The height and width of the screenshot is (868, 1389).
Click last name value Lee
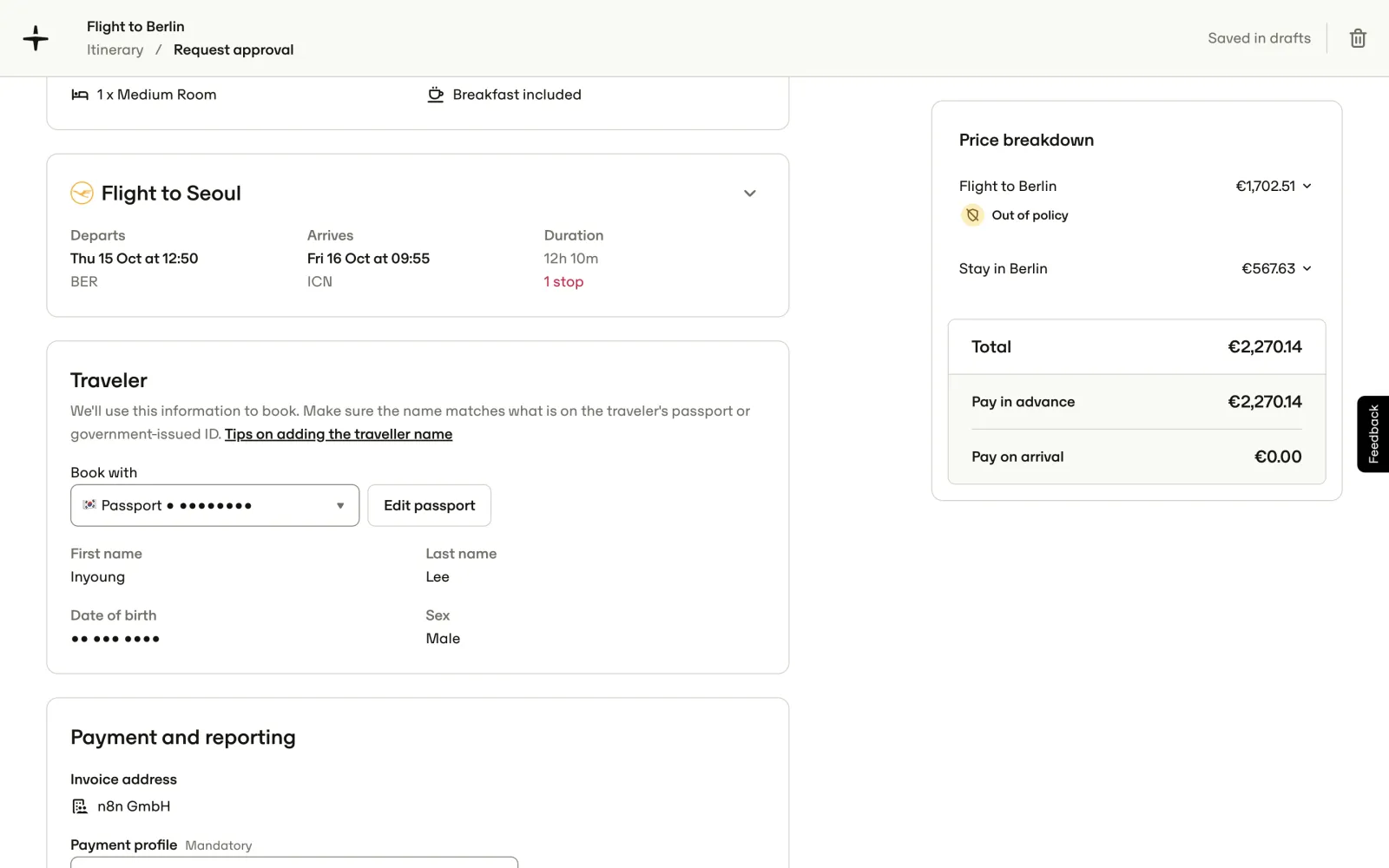tap(438, 576)
